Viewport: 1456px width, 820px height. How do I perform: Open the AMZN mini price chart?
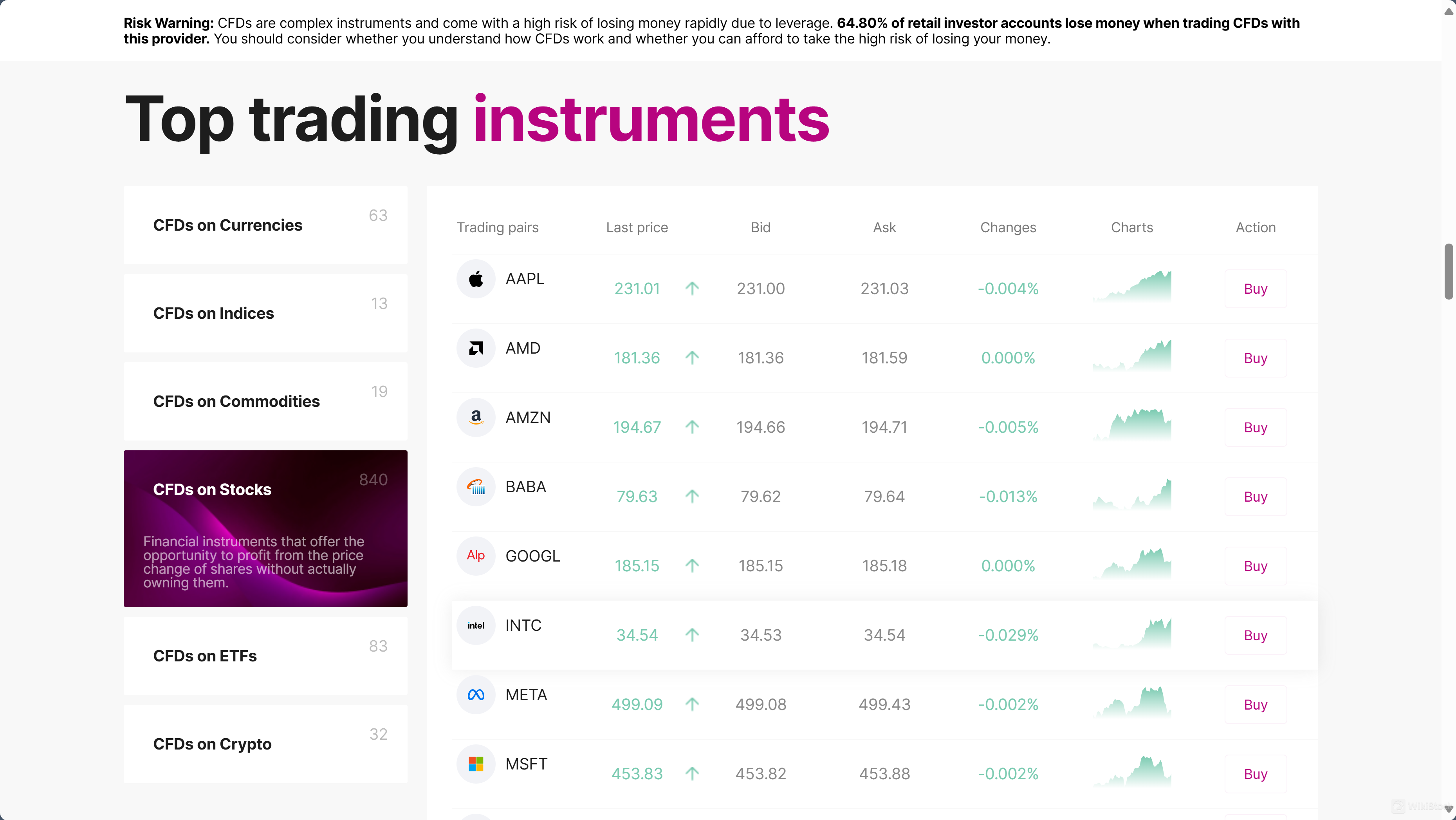tap(1132, 425)
